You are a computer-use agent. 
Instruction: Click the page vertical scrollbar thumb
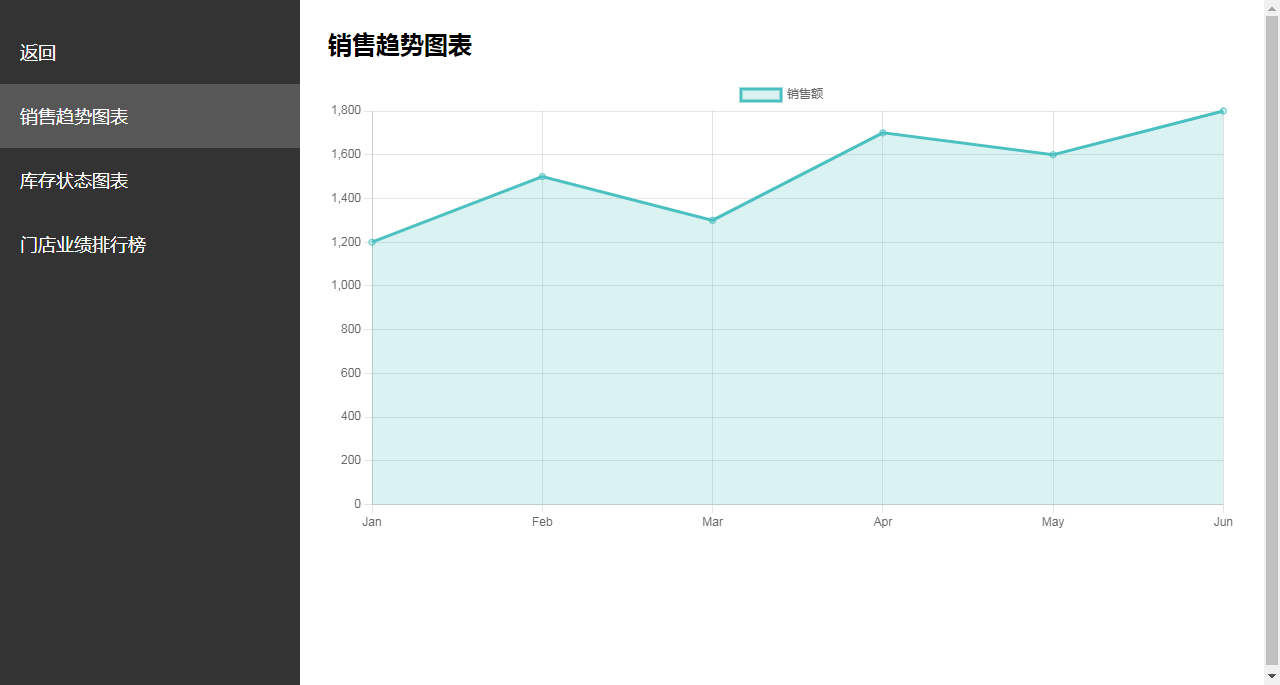(x=1272, y=340)
